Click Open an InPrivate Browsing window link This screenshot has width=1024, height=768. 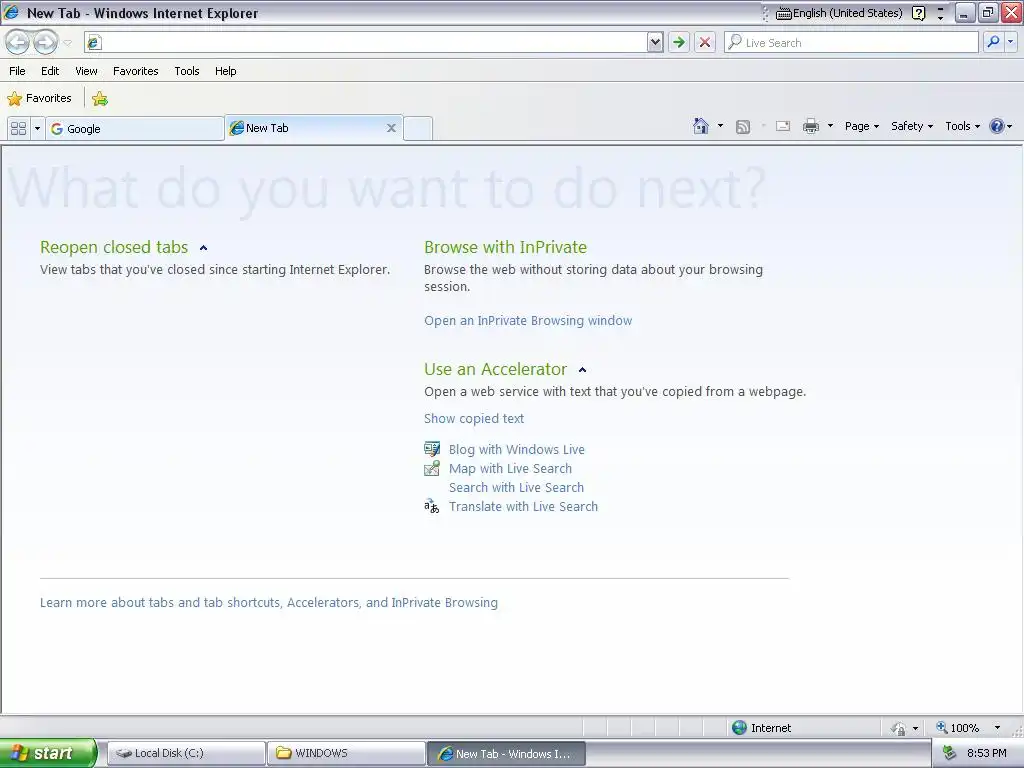point(528,321)
